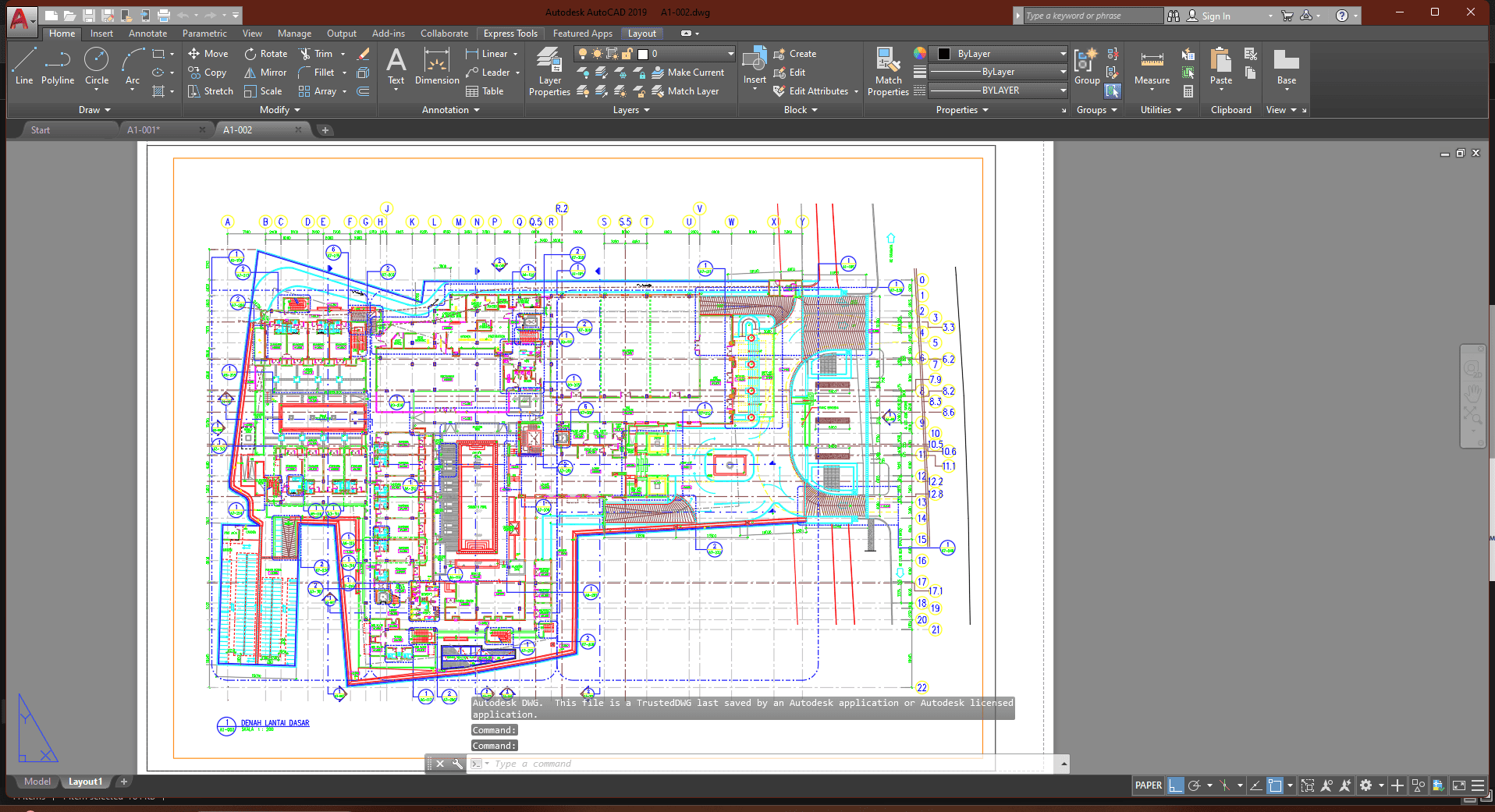The image size is (1495, 812).
Task: Toggle Object Snap in status bar
Action: tap(1275, 785)
